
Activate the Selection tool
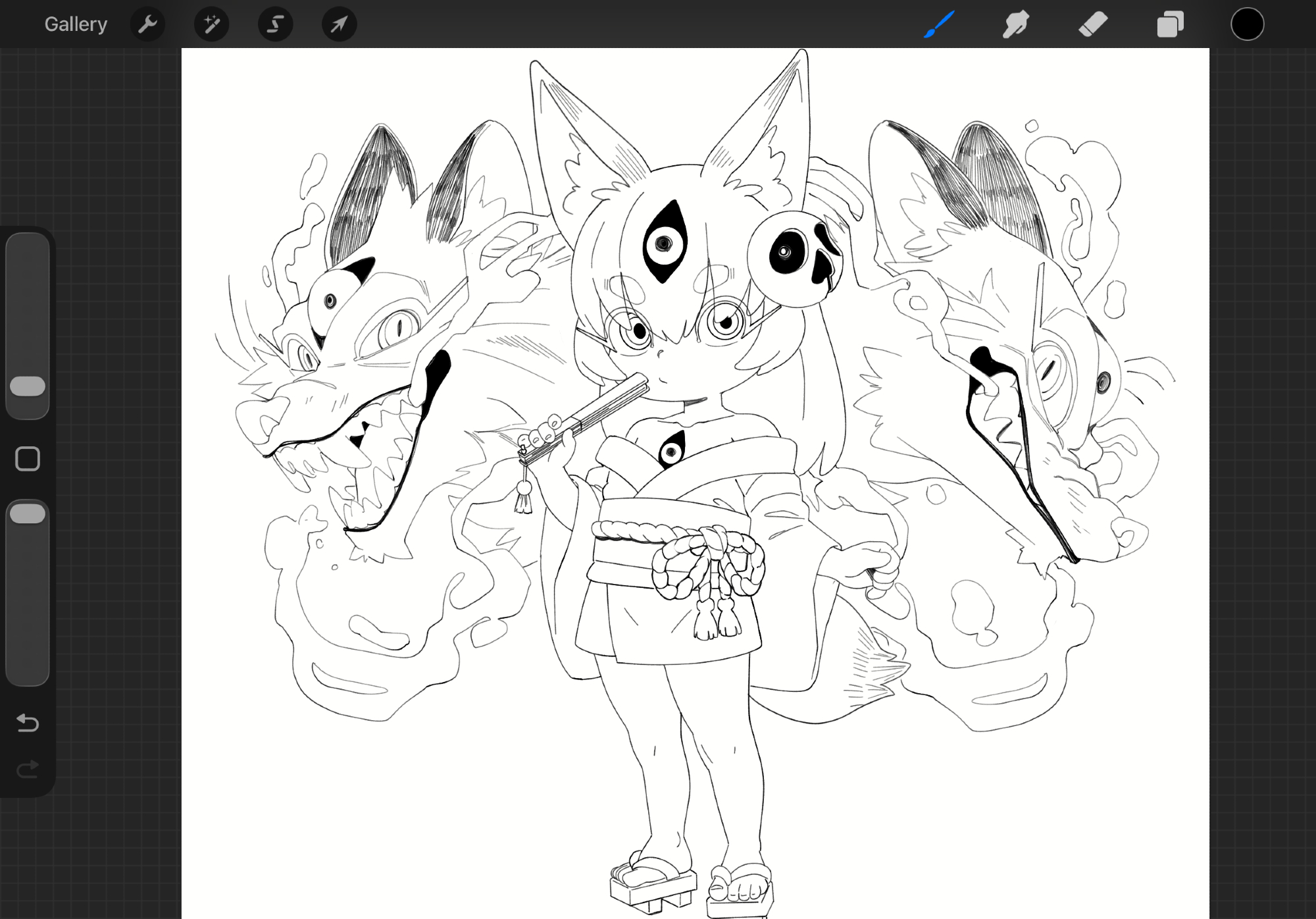tap(275, 25)
